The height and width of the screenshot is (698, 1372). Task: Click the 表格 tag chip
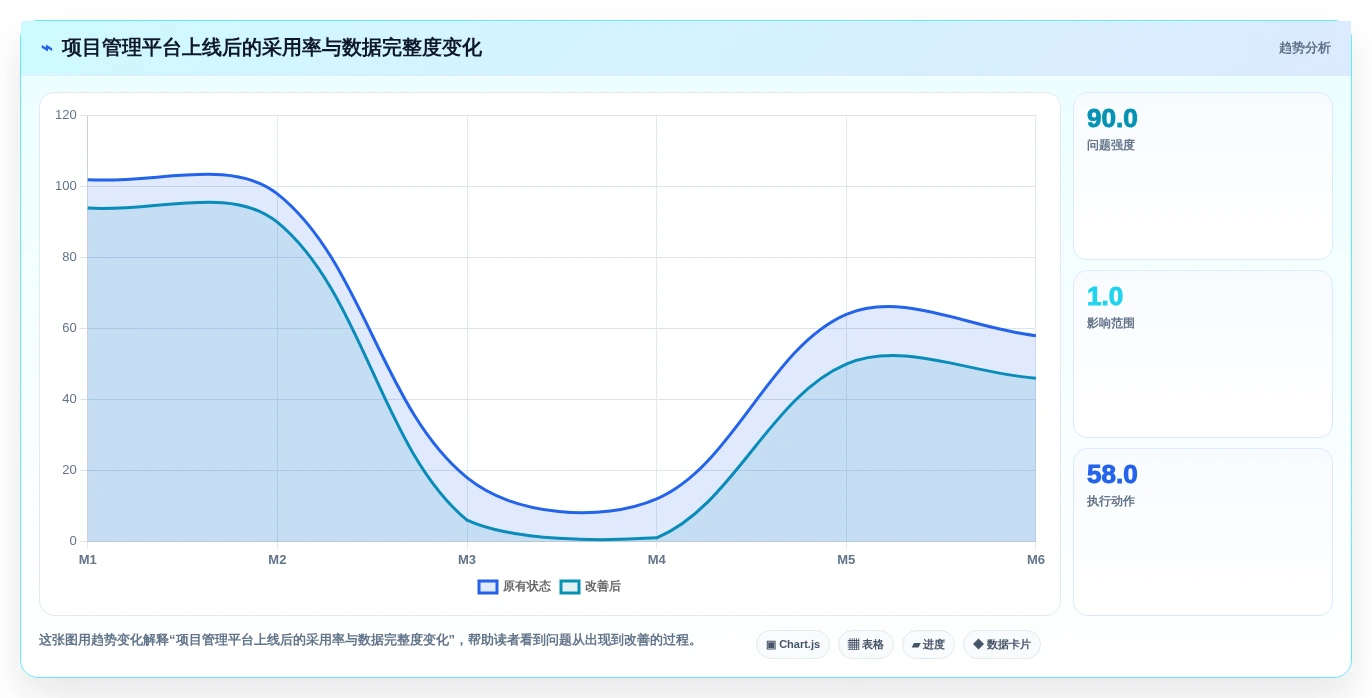(866, 645)
